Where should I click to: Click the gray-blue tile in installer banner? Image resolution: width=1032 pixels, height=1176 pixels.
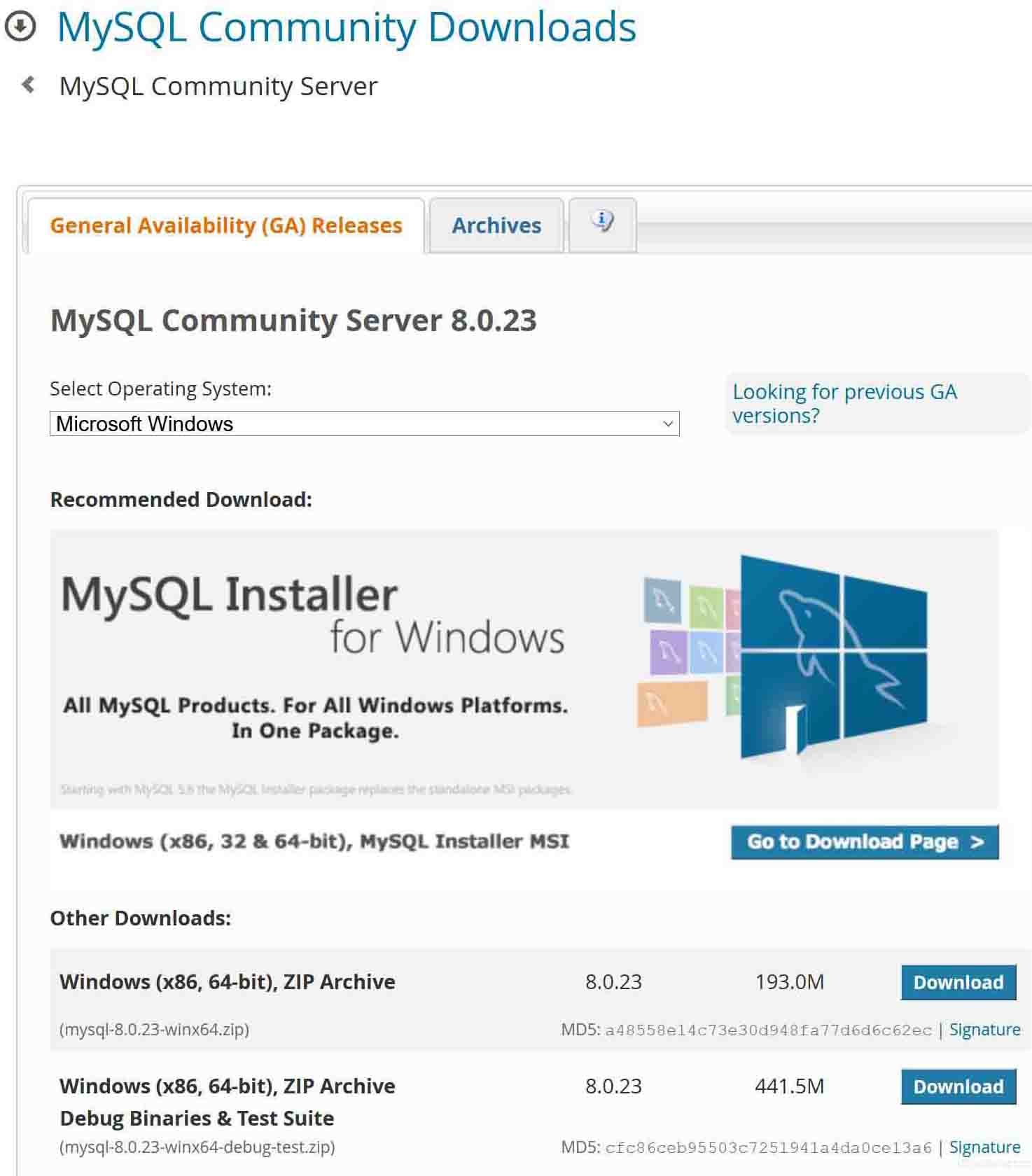tap(662, 600)
